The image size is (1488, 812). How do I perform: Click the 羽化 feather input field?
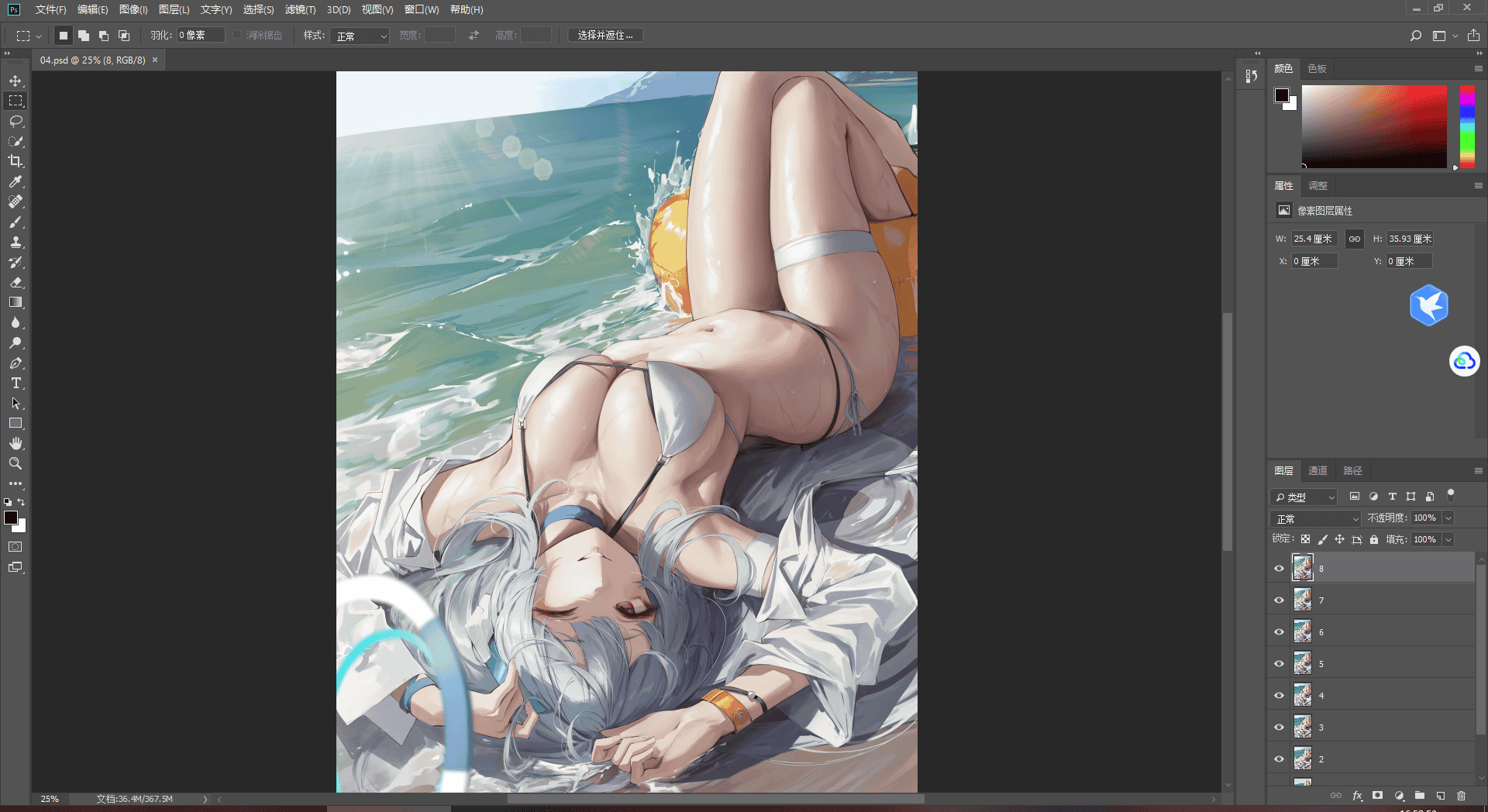tap(201, 36)
